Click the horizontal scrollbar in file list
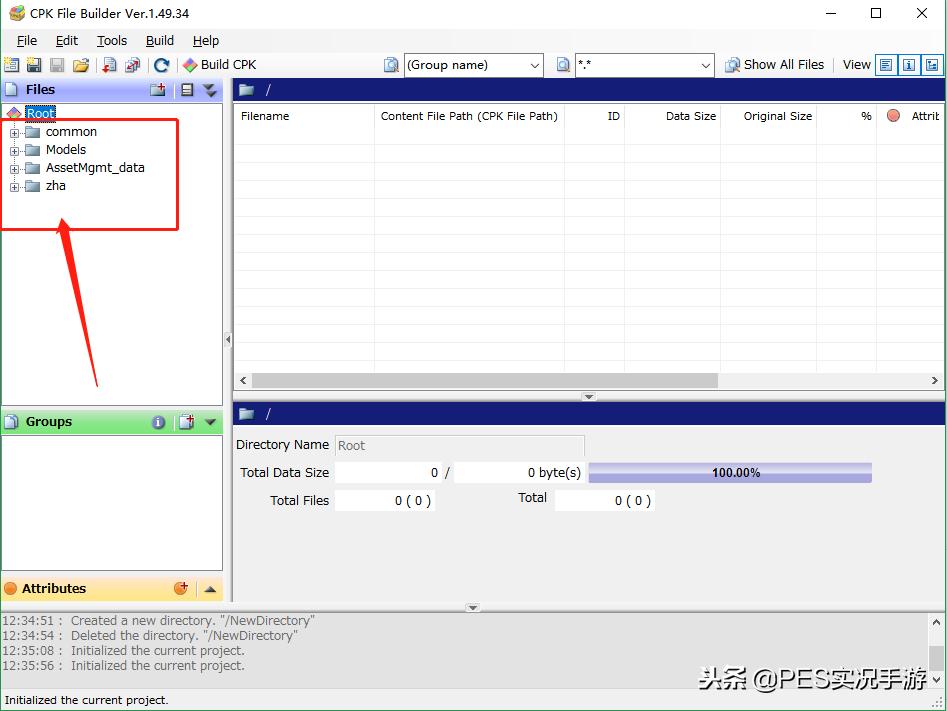947x711 pixels. (485, 381)
